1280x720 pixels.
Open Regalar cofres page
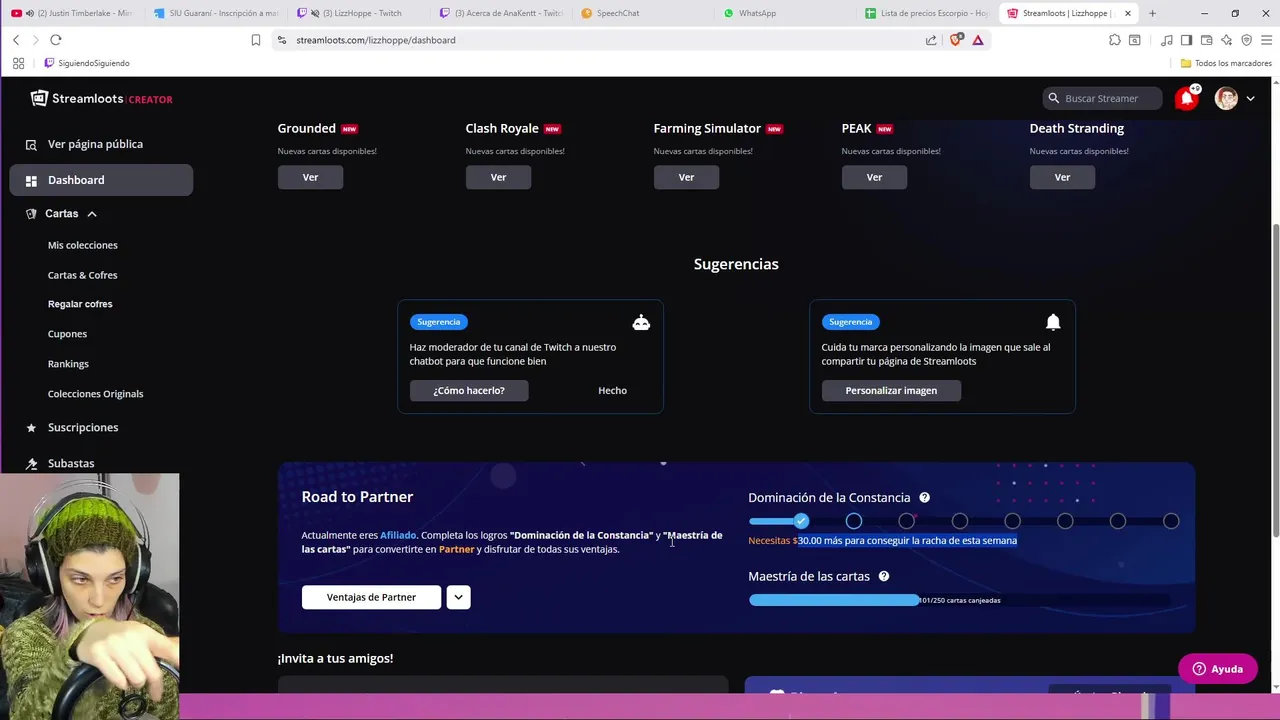(80, 304)
